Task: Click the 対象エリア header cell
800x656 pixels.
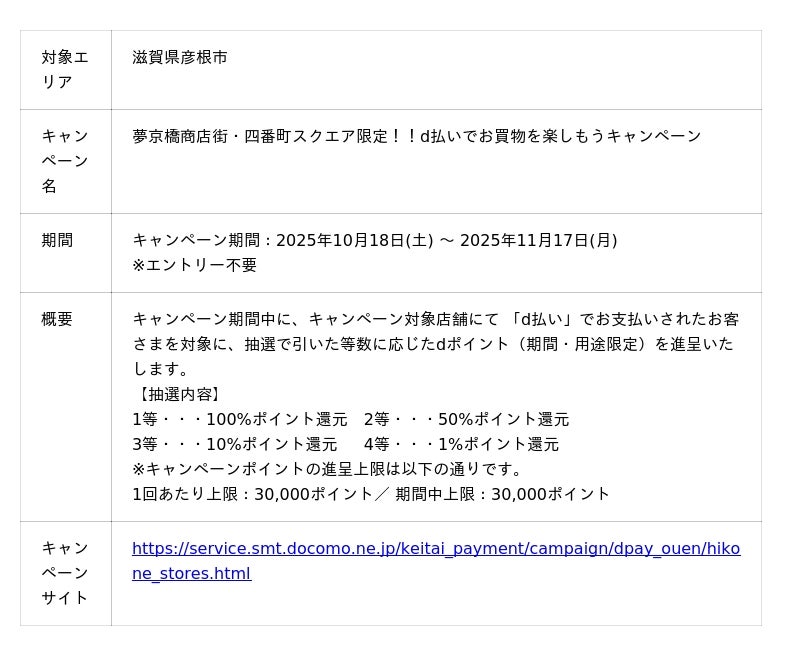Action: click(x=65, y=70)
